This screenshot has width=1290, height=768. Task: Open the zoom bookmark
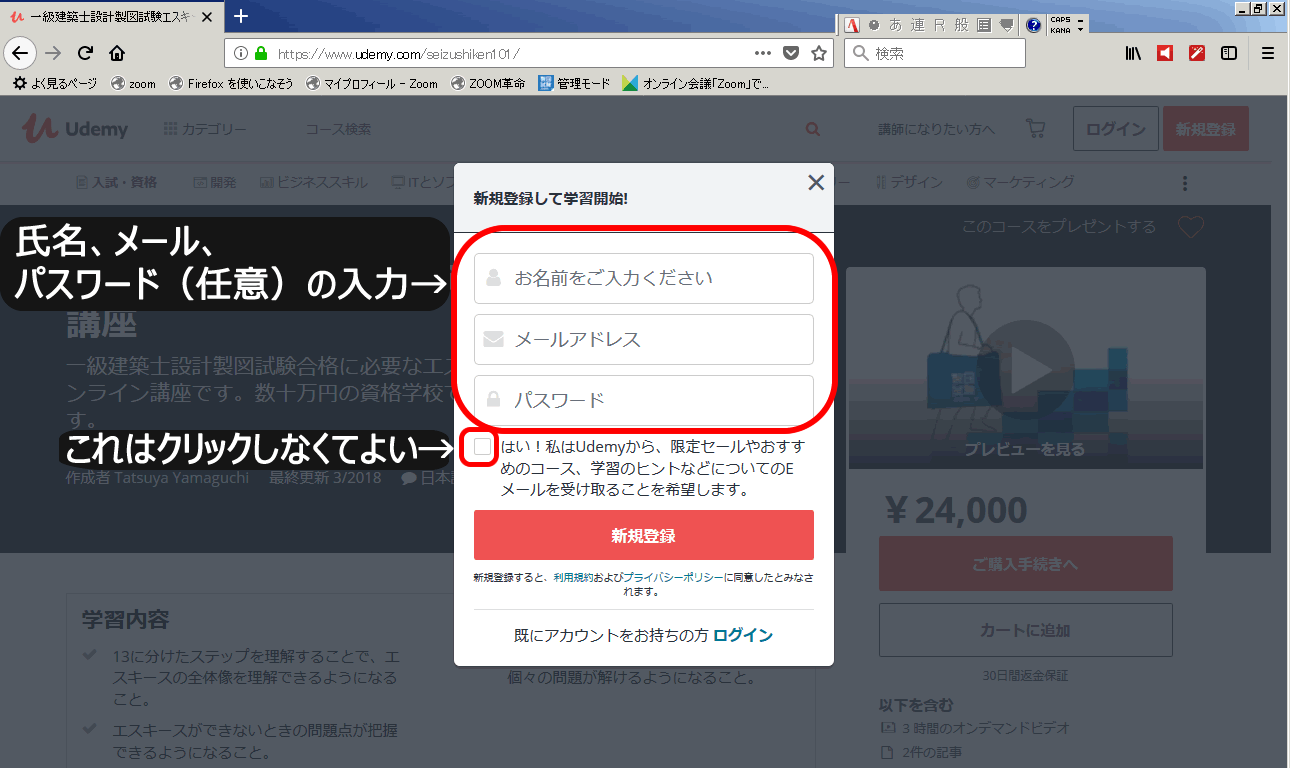[134, 84]
